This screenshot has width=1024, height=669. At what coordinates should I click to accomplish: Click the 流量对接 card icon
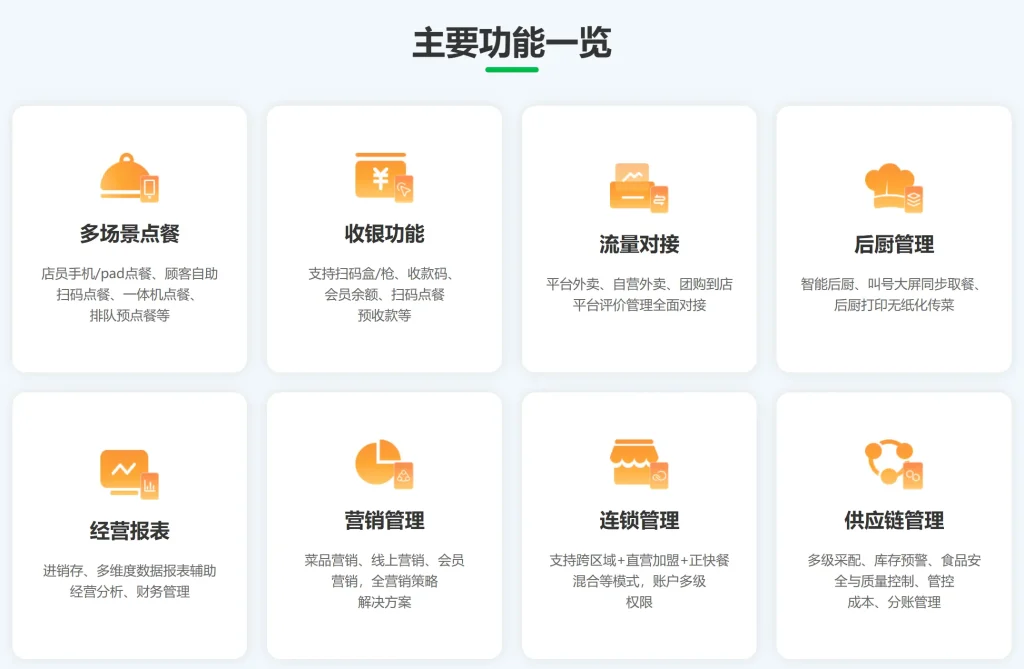click(x=639, y=187)
